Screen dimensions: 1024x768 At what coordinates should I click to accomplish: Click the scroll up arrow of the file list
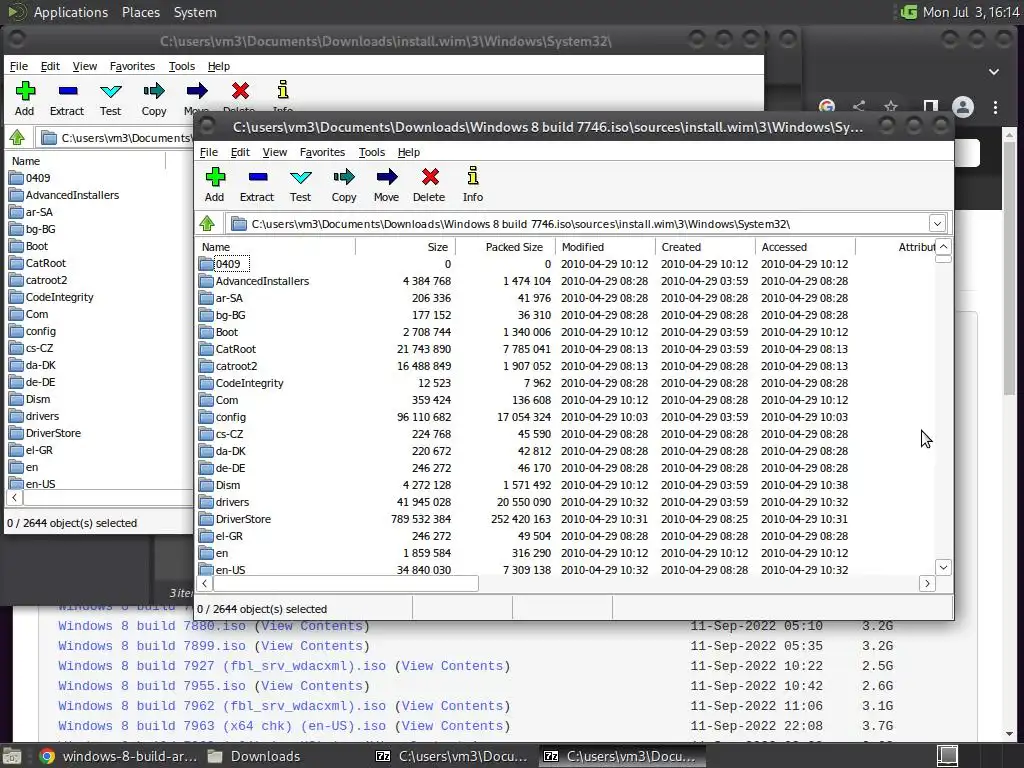click(x=944, y=246)
